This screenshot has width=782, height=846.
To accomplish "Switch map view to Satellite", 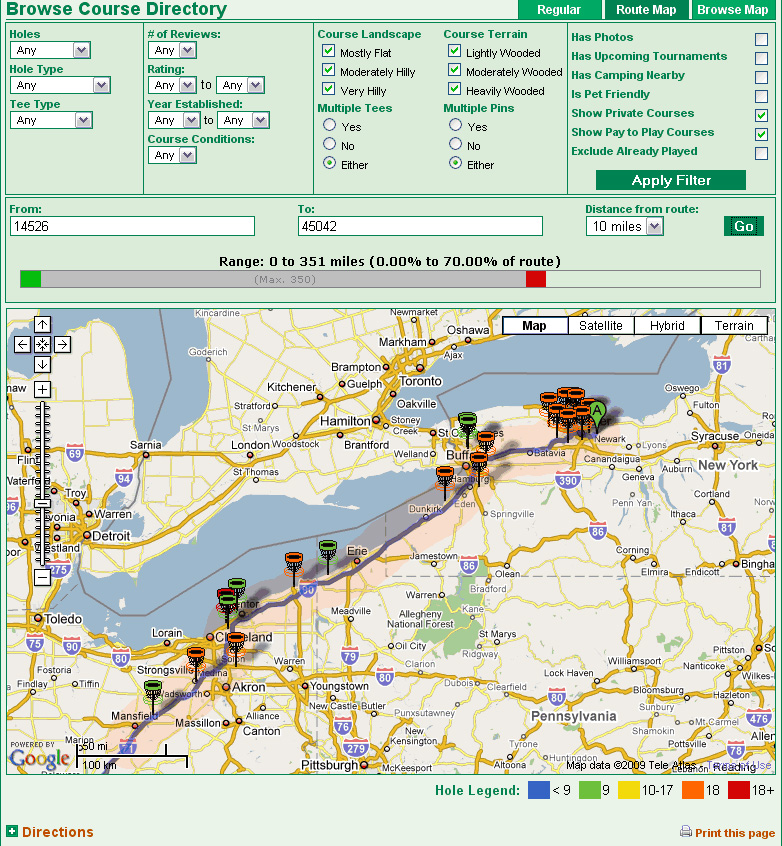I will click(601, 326).
